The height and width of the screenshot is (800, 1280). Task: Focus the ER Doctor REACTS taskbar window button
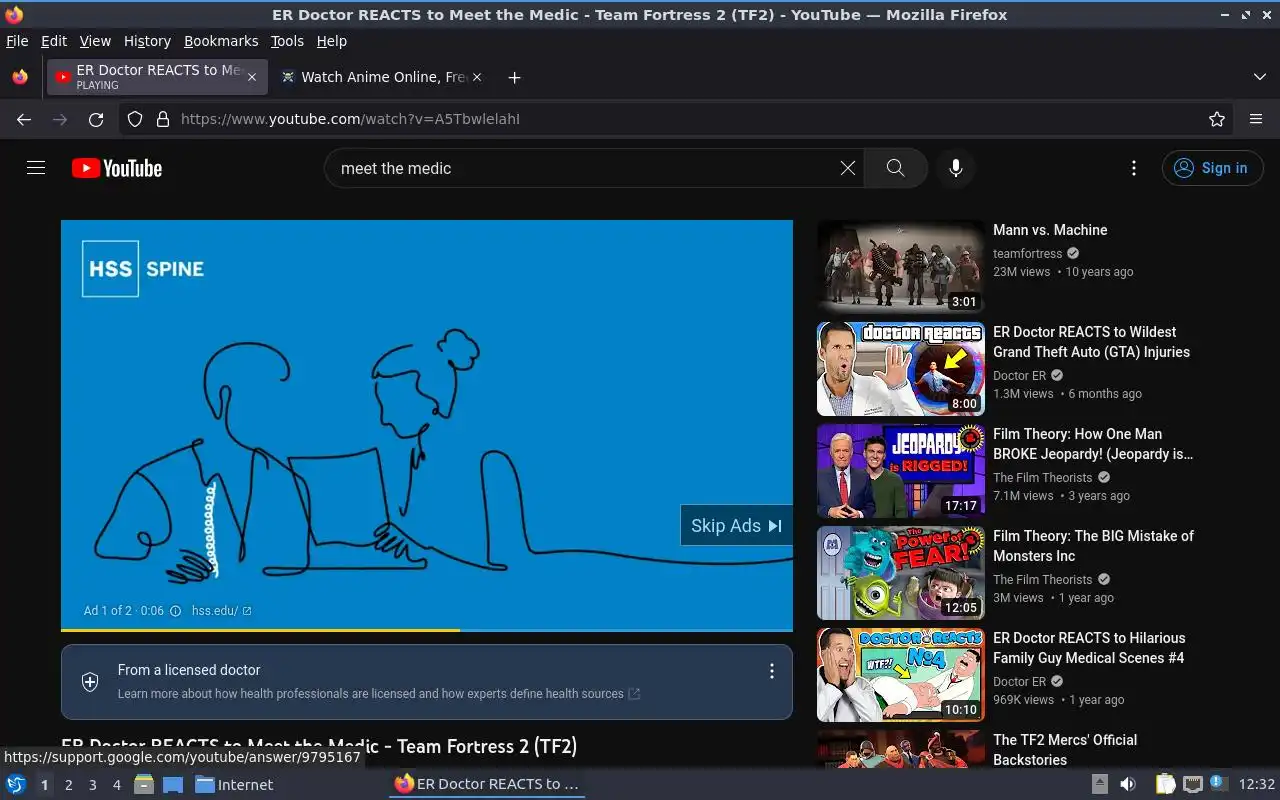pos(487,785)
